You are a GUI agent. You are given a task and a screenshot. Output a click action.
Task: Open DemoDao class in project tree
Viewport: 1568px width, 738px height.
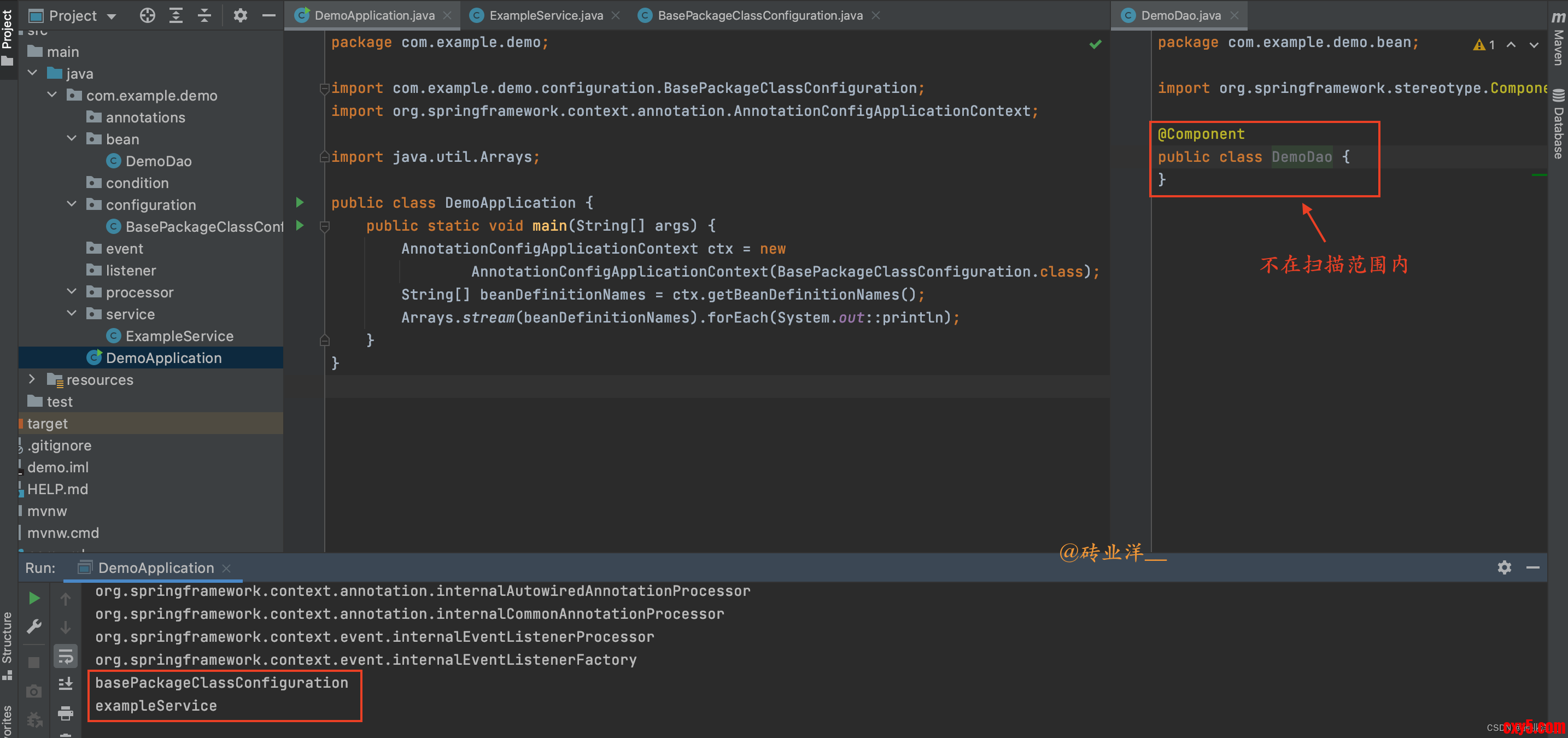point(158,161)
